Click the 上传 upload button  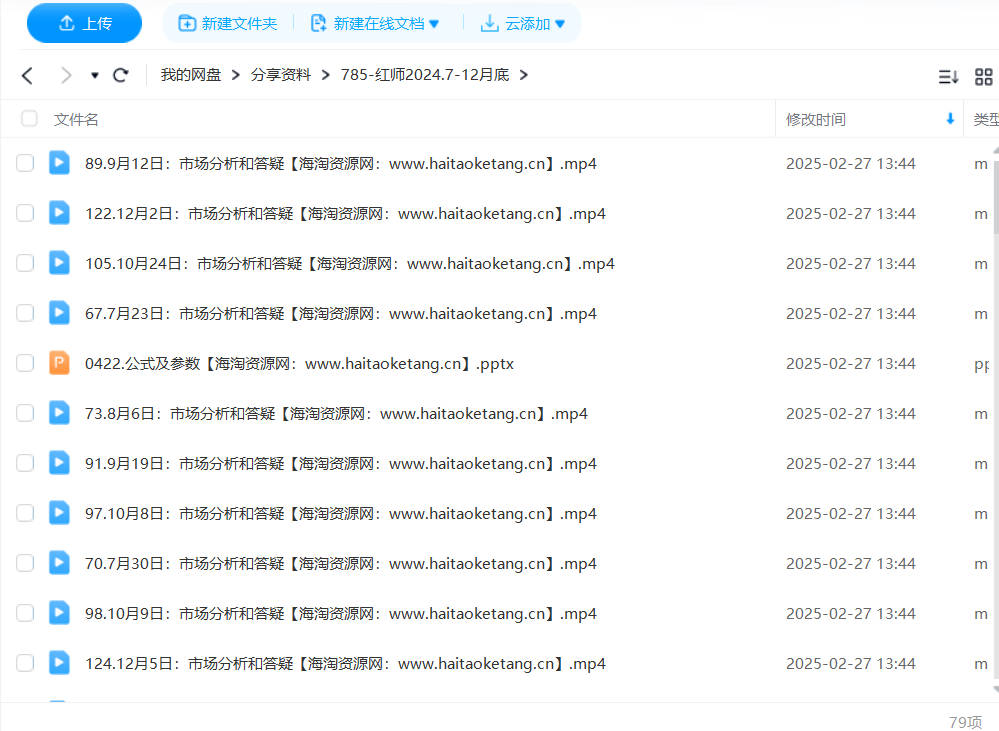pos(84,24)
